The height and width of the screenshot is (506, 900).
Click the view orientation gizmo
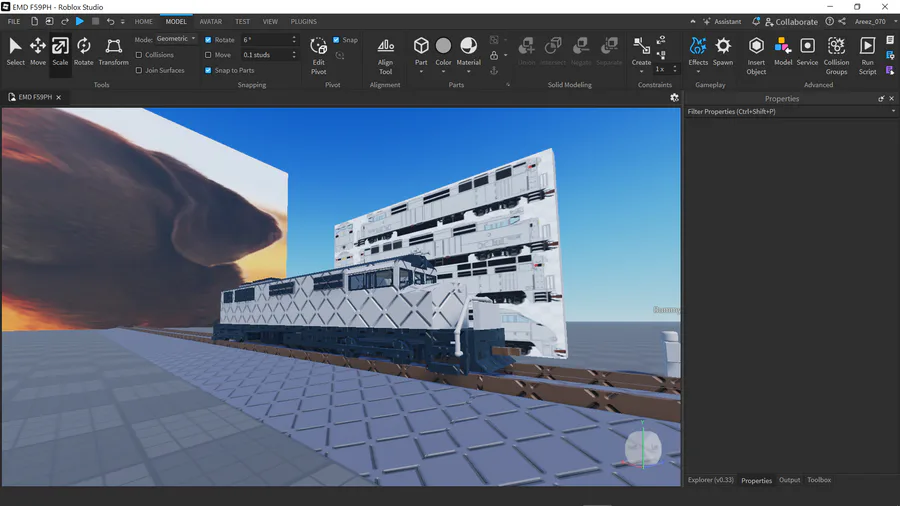pos(643,447)
